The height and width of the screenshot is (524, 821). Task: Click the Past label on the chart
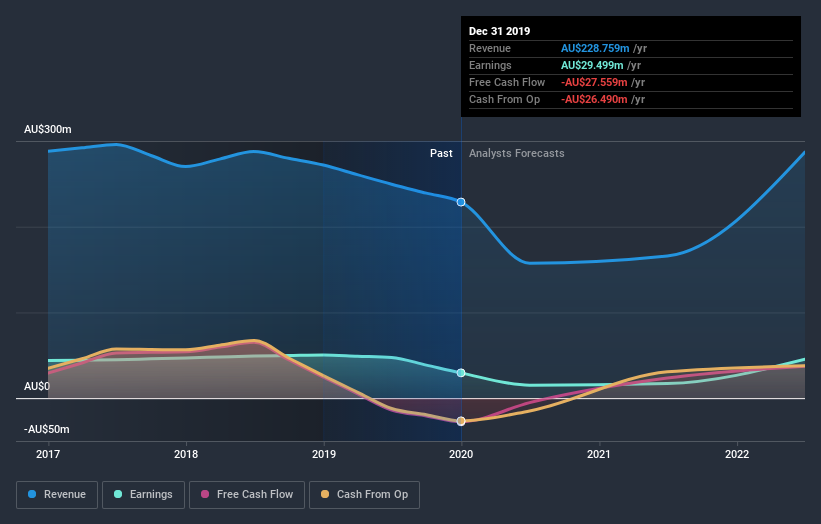point(441,153)
